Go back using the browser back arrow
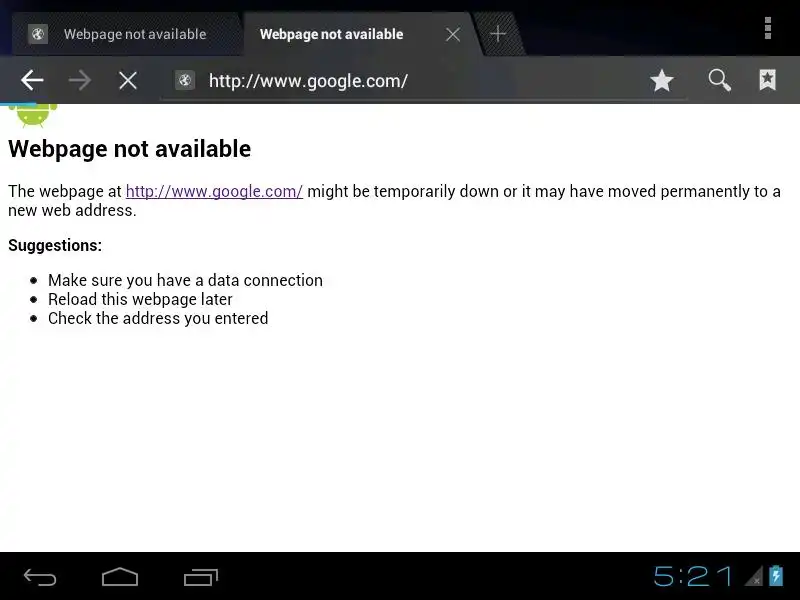This screenshot has height=600, width=800. point(32,80)
